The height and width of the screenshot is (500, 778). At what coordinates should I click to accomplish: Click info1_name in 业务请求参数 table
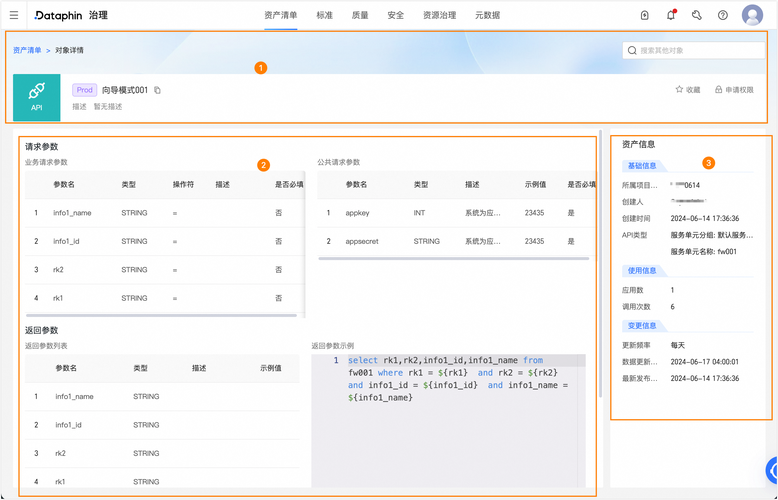[x=72, y=213]
